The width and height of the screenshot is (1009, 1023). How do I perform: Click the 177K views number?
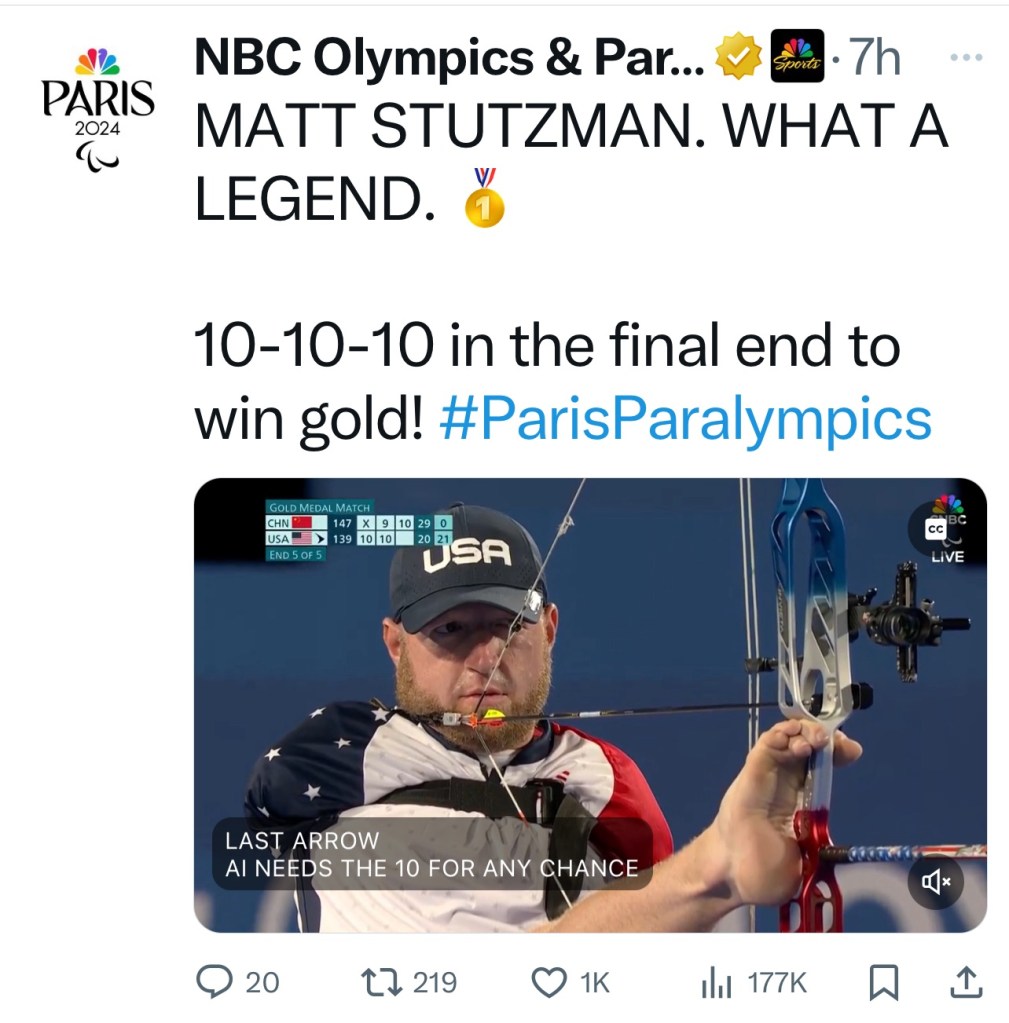point(776,982)
